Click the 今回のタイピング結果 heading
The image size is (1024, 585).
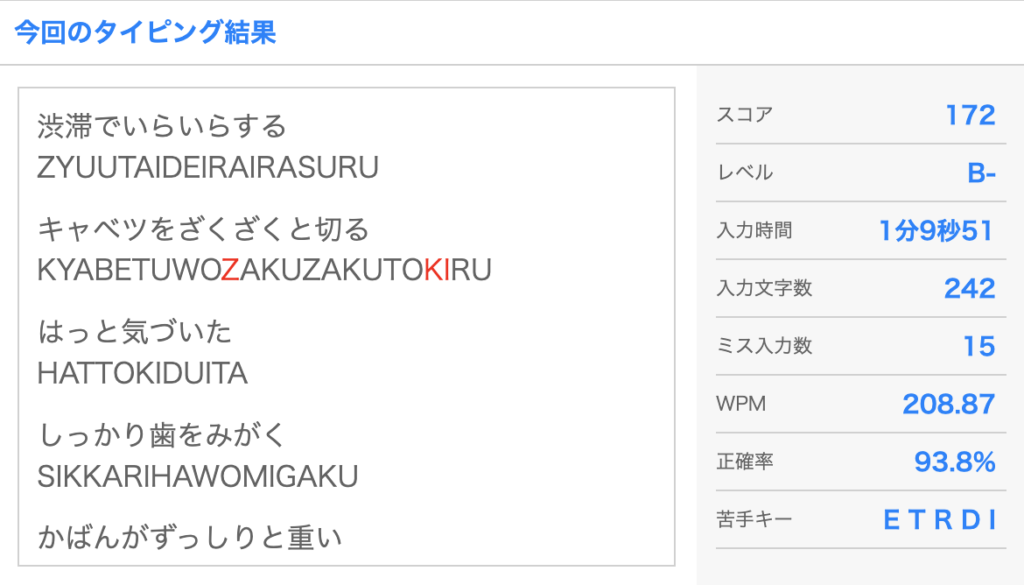point(145,32)
